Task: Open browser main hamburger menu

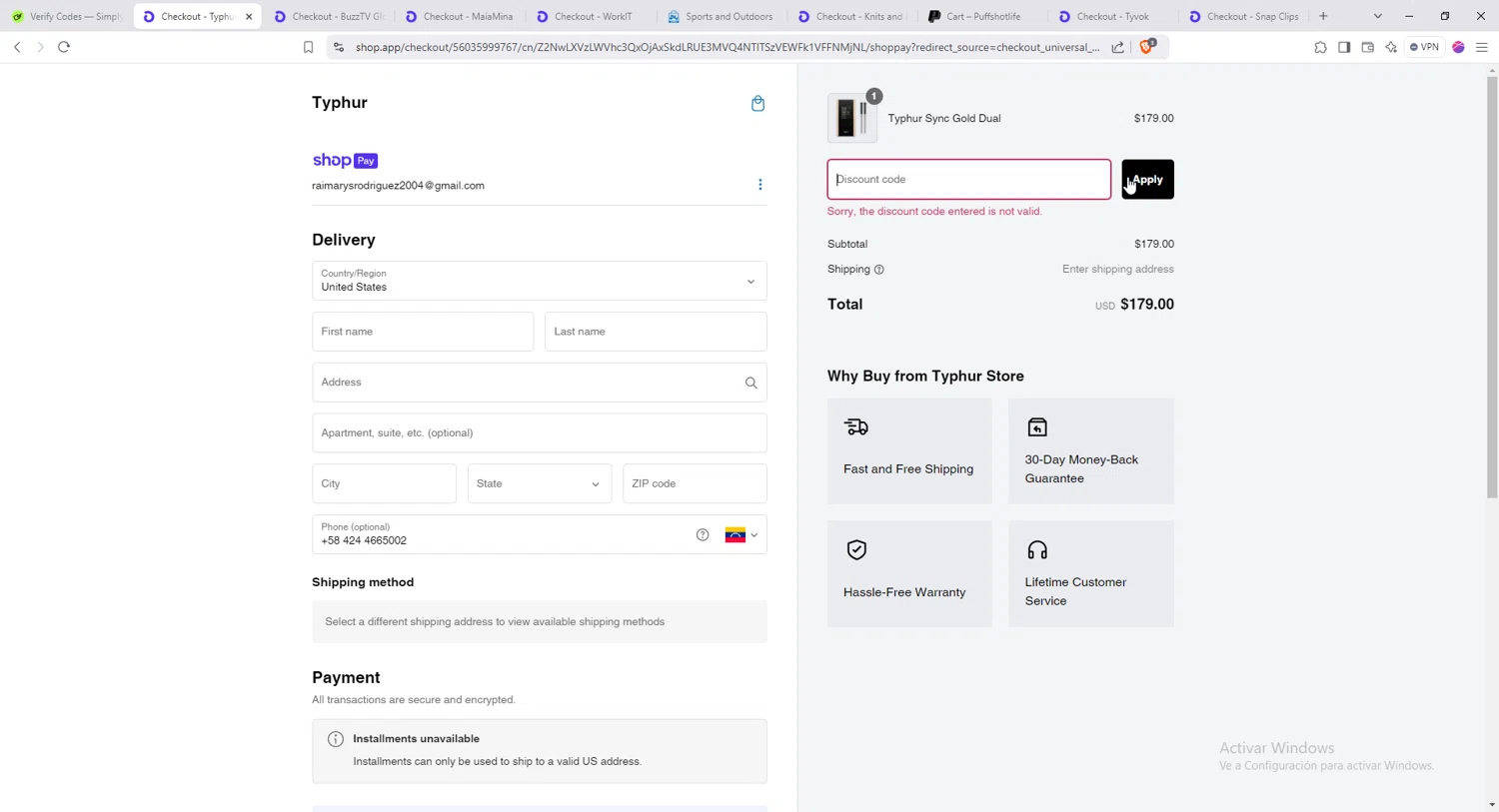Action: point(1482,47)
